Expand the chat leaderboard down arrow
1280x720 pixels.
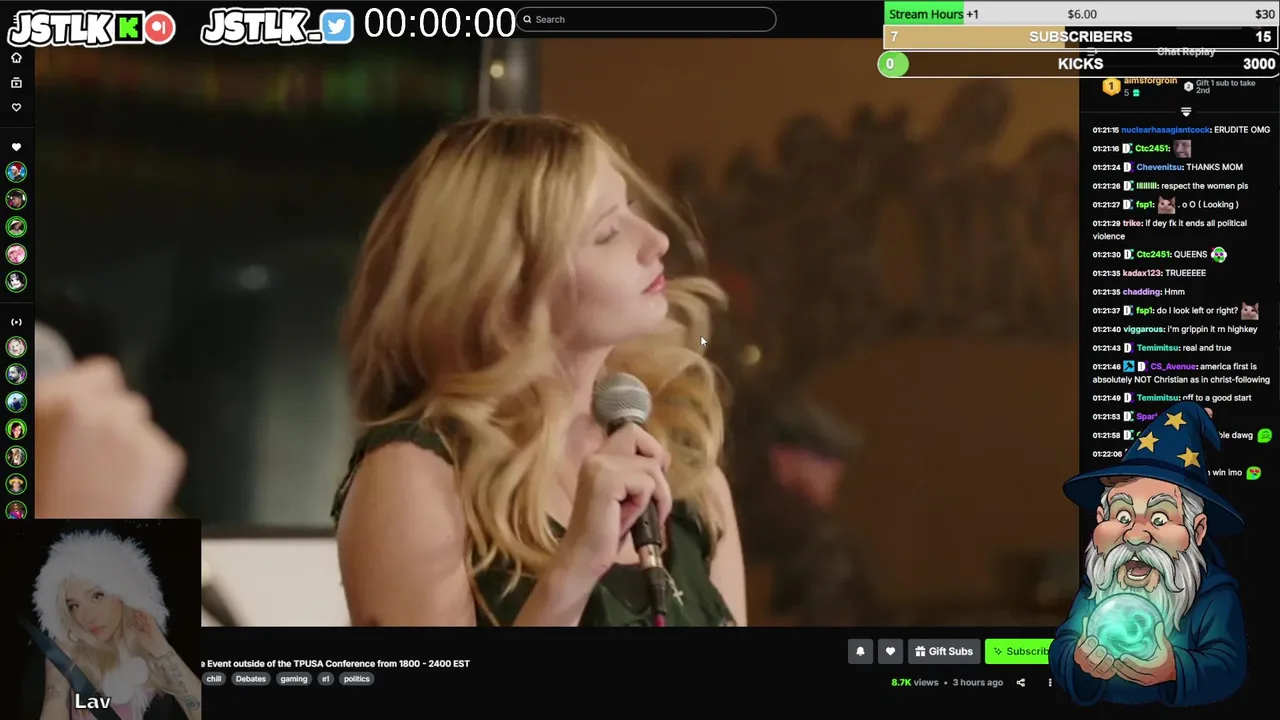1186,112
